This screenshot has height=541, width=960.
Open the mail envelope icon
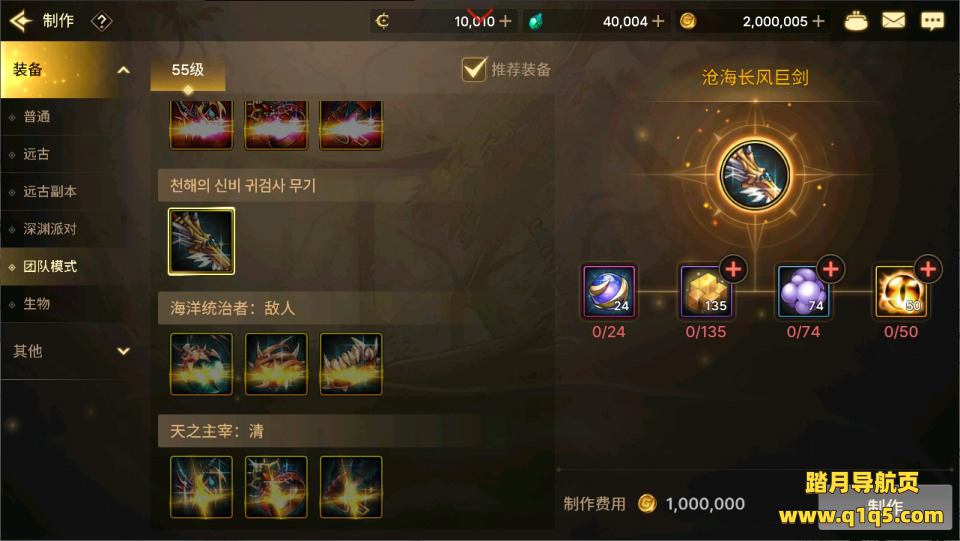[x=893, y=21]
